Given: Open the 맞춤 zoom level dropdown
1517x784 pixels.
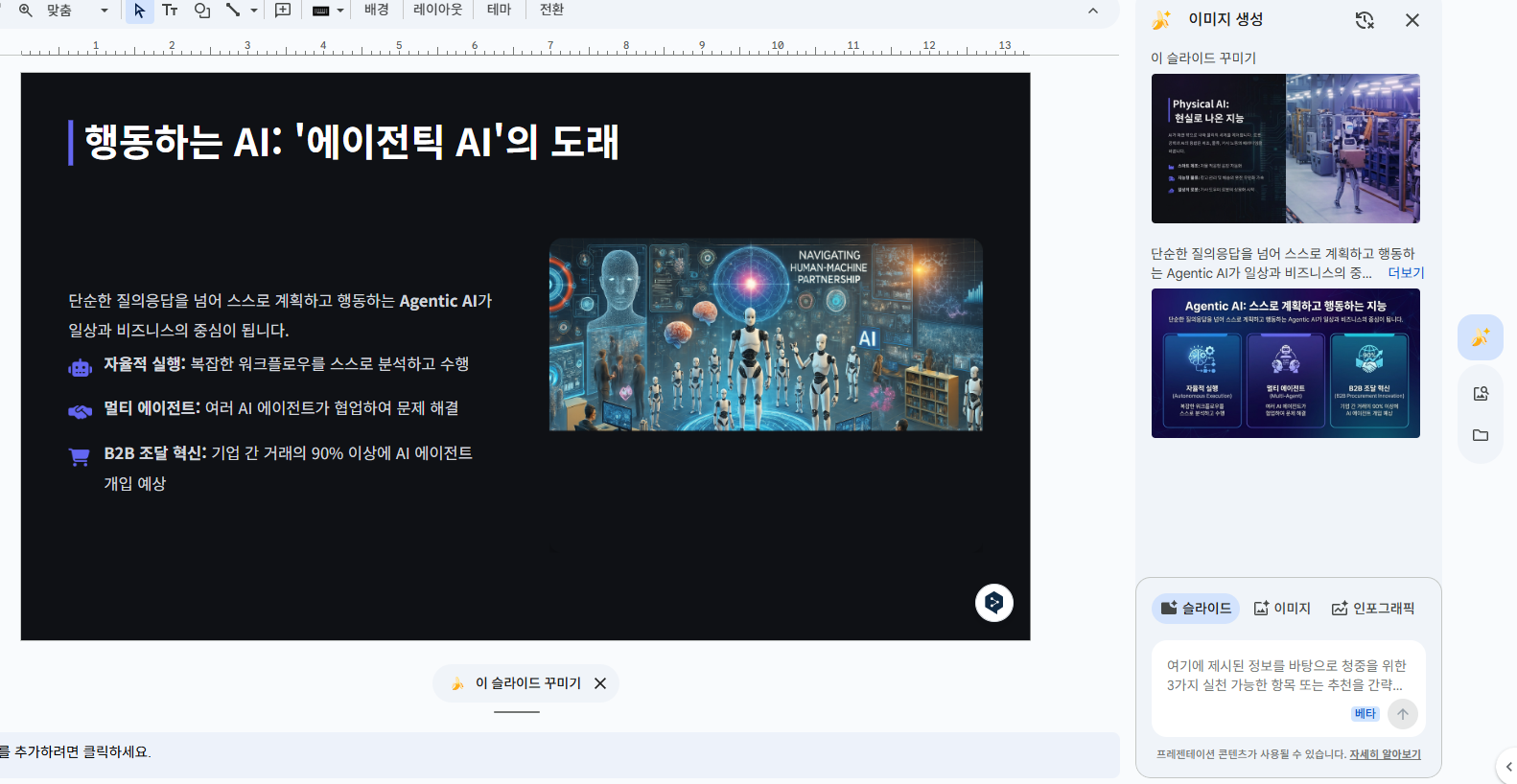Looking at the screenshot, I should pos(78,11).
